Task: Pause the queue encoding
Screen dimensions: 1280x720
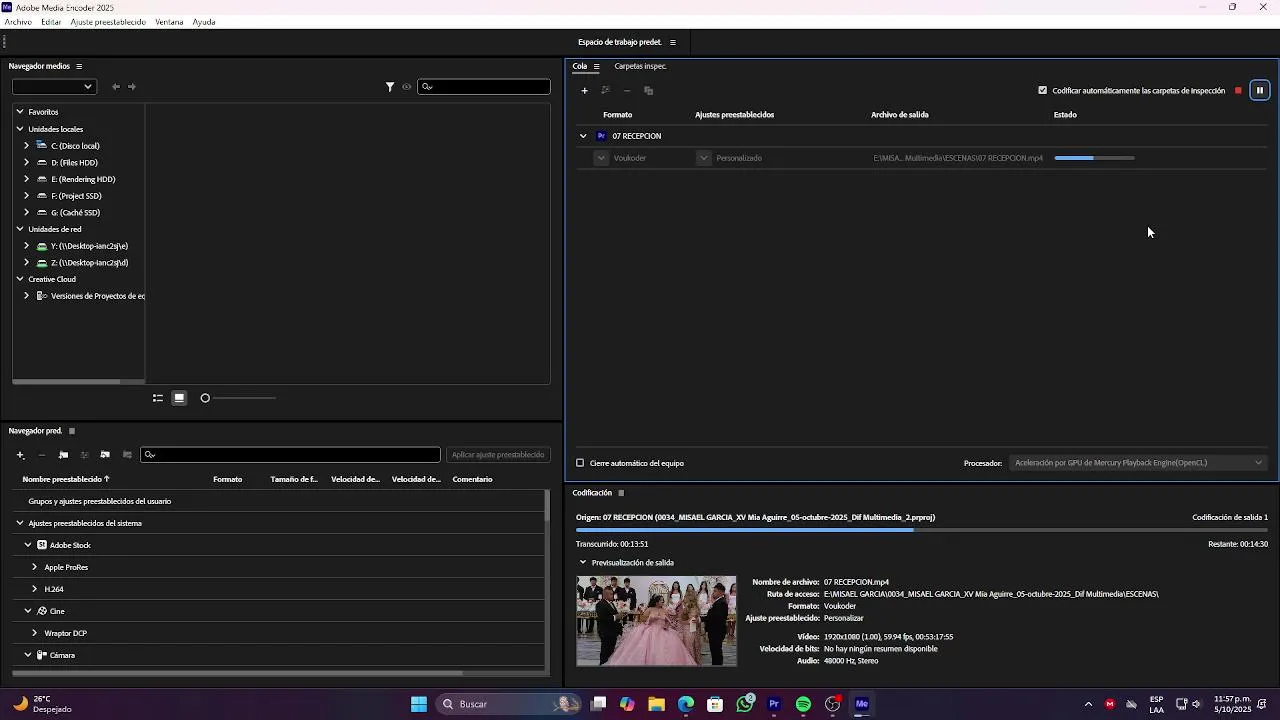Action: tap(1260, 91)
